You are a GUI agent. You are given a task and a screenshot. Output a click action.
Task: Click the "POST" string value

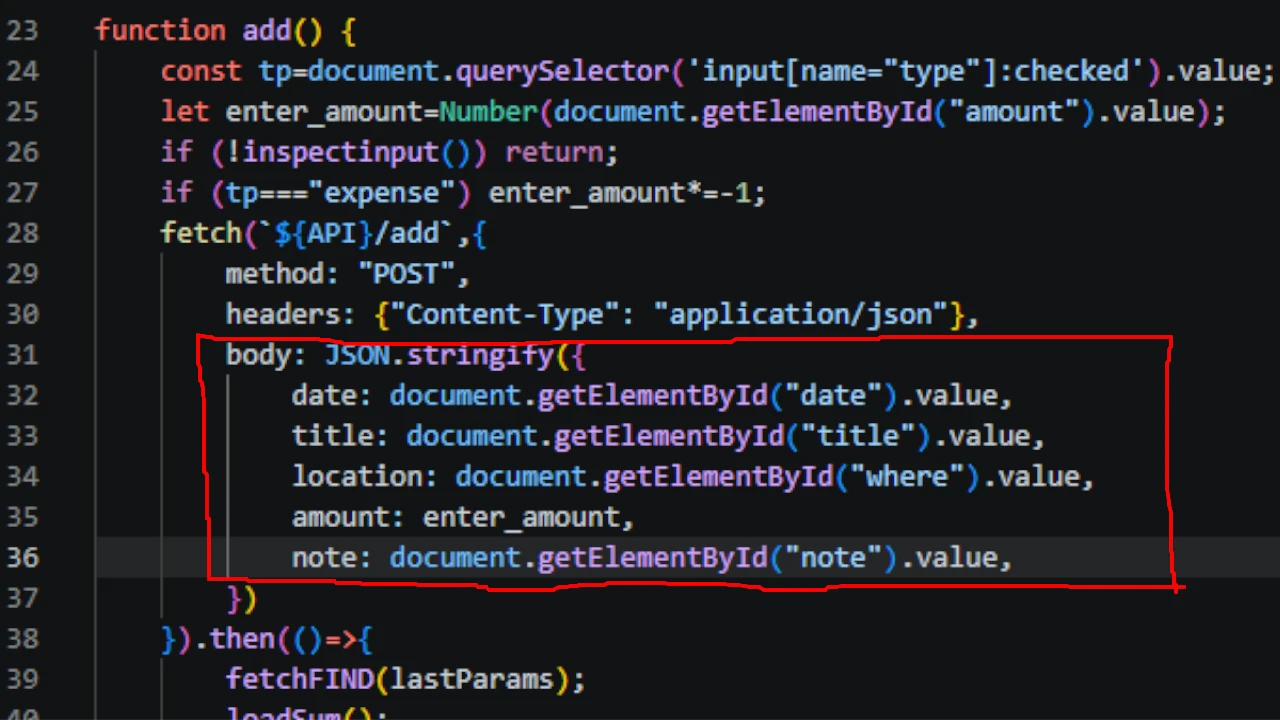pos(407,274)
